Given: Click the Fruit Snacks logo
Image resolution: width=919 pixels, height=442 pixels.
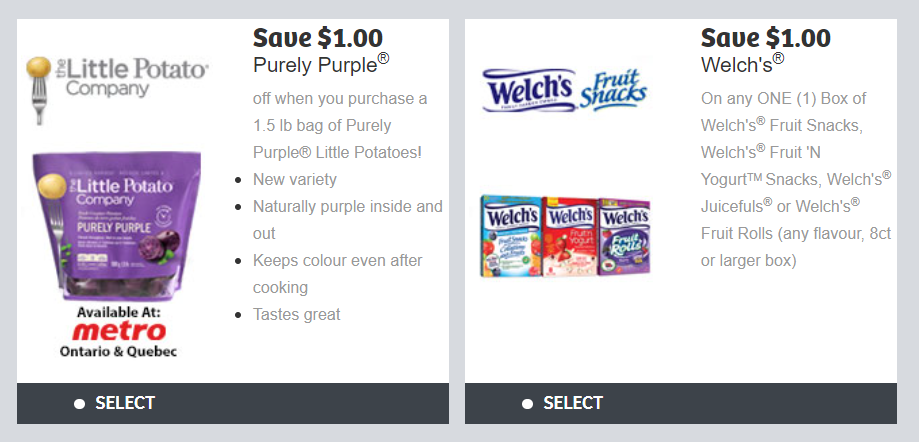Looking at the screenshot, I should click(x=613, y=90).
